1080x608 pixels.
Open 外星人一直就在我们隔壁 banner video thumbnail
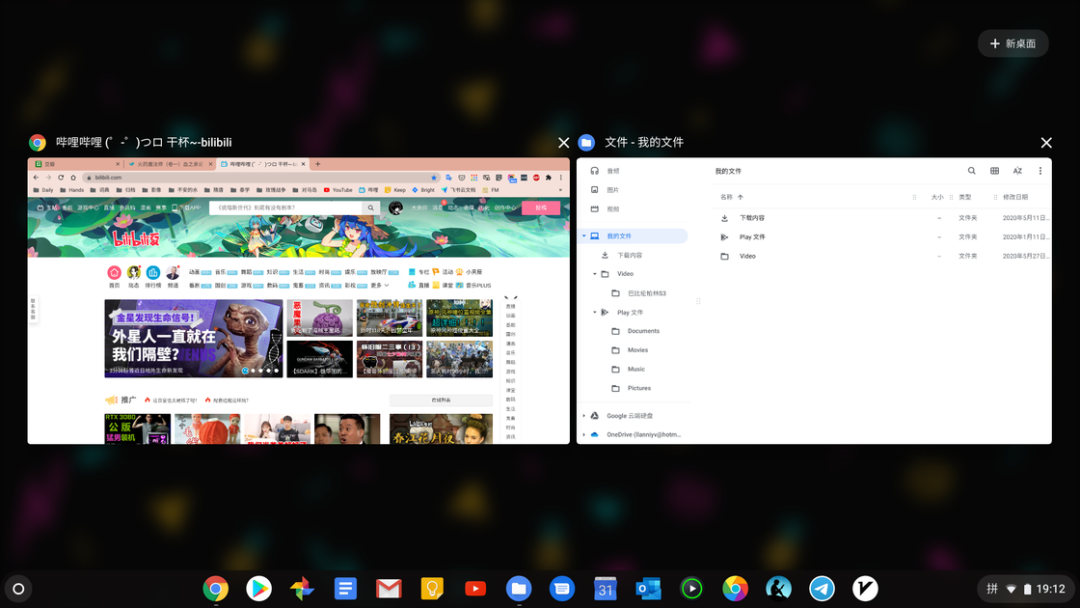[194, 338]
